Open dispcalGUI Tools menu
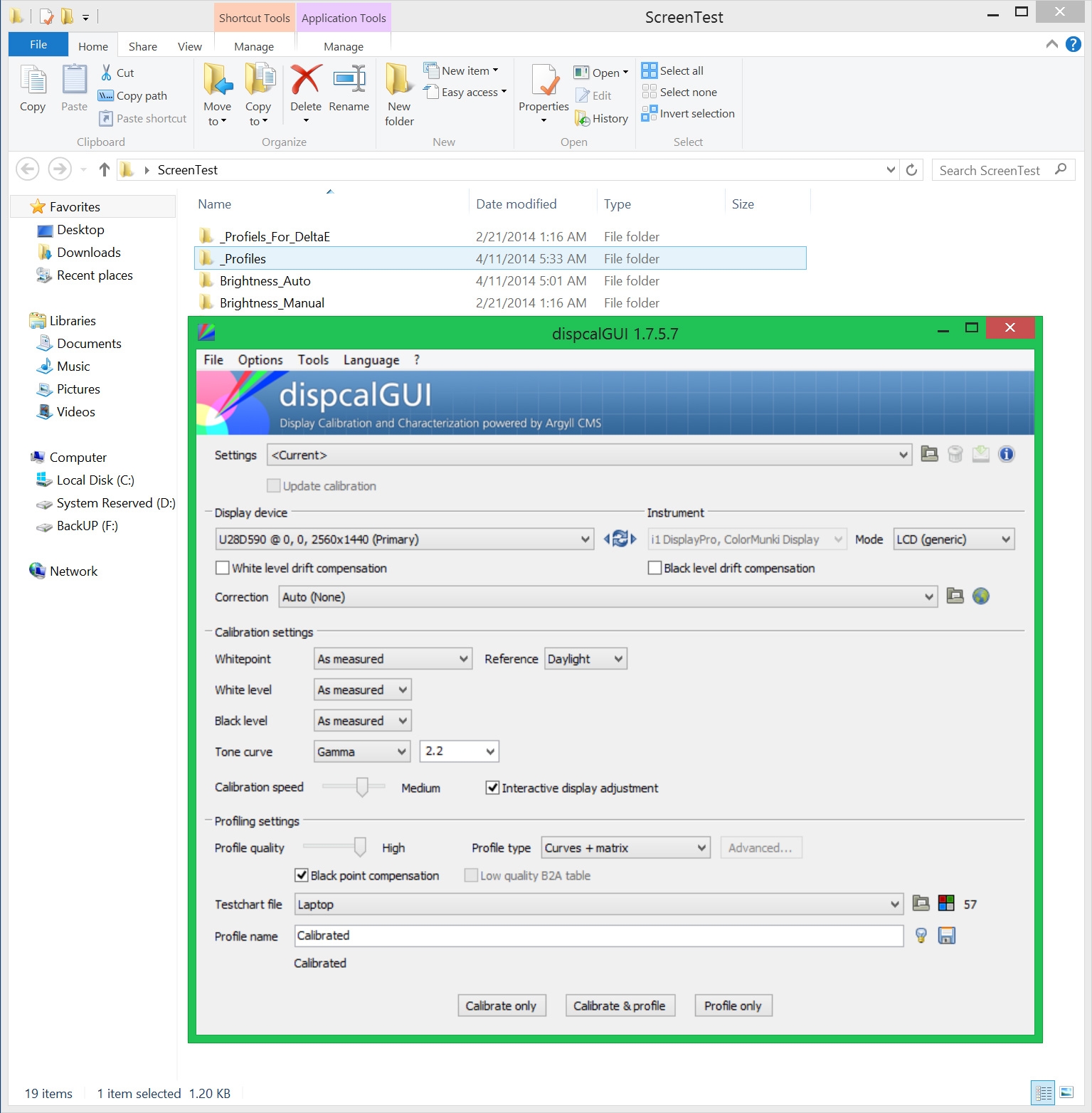This screenshot has height=1113, width=1092. (x=313, y=359)
